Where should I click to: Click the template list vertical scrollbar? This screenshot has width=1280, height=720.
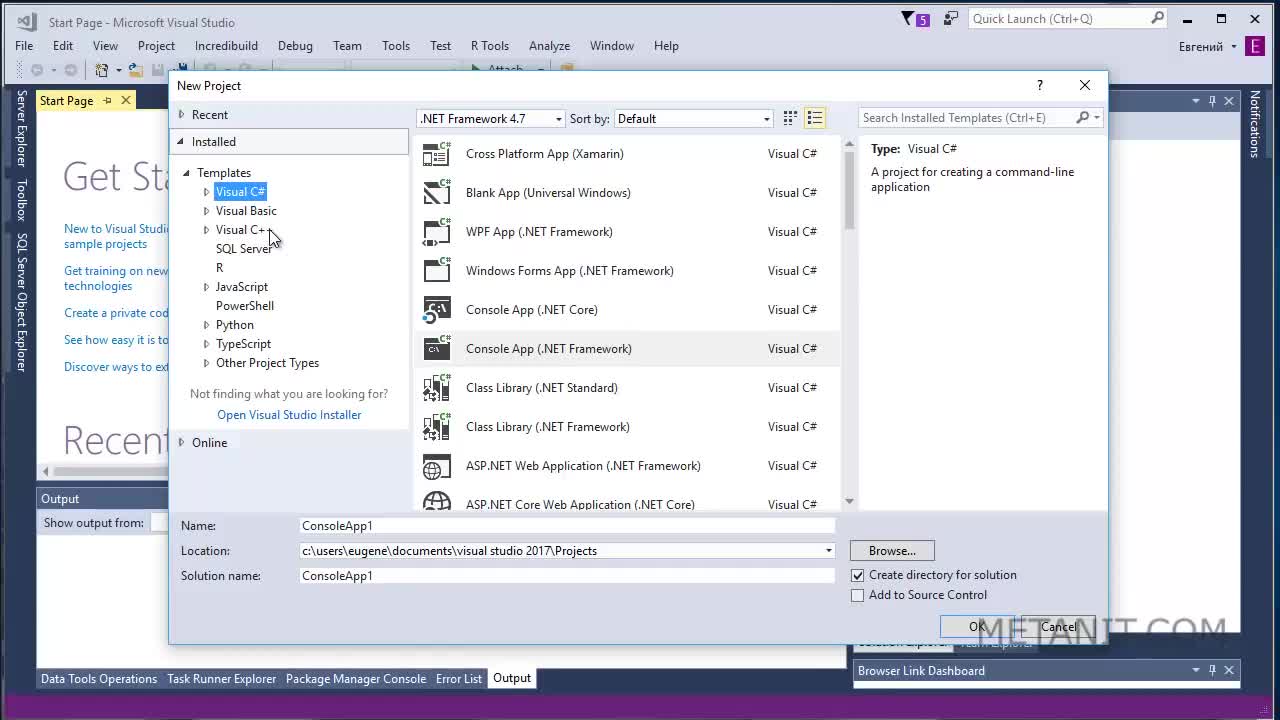(x=849, y=190)
